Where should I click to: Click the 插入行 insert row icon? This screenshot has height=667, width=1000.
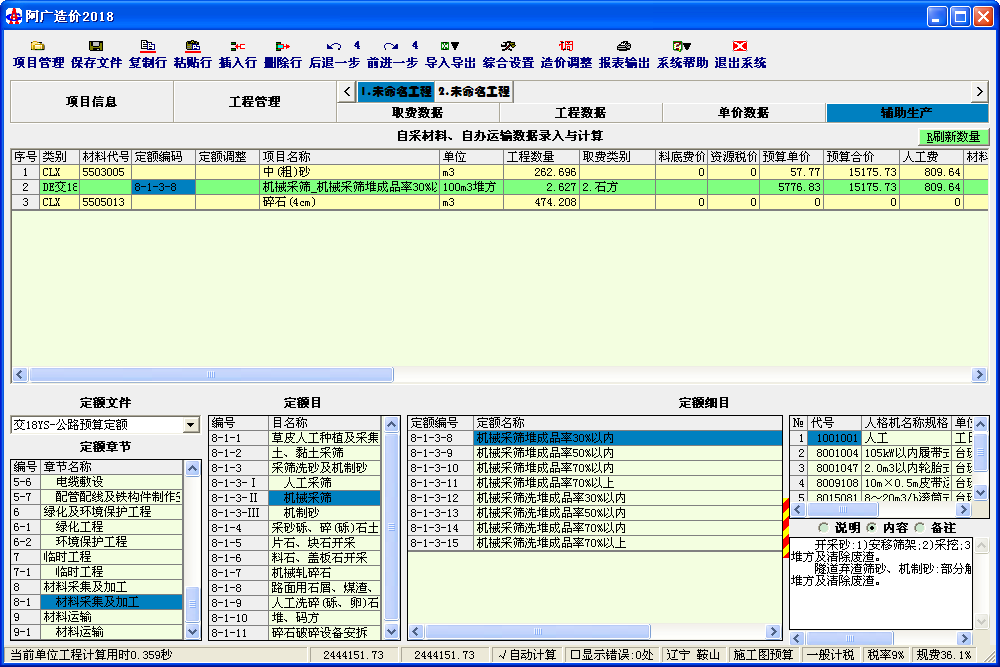click(x=237, y=46)
